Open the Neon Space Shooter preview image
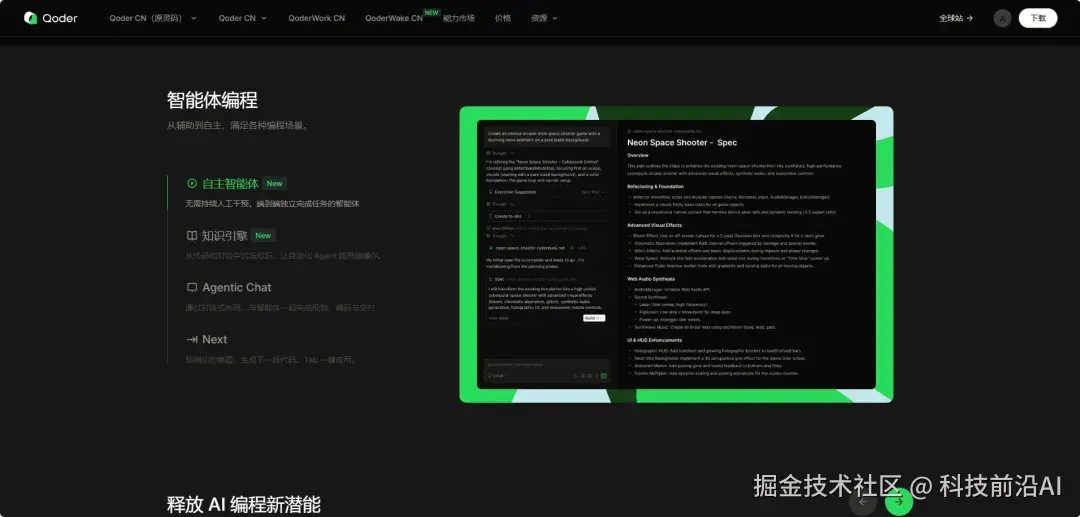The height and width of the screenshot is (517, 1080). (676, 254)
